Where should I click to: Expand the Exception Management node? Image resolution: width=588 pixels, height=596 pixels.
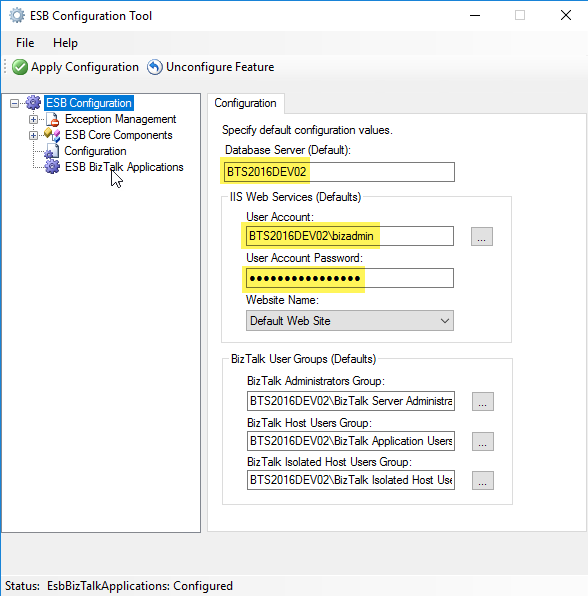tap(33, 119)
